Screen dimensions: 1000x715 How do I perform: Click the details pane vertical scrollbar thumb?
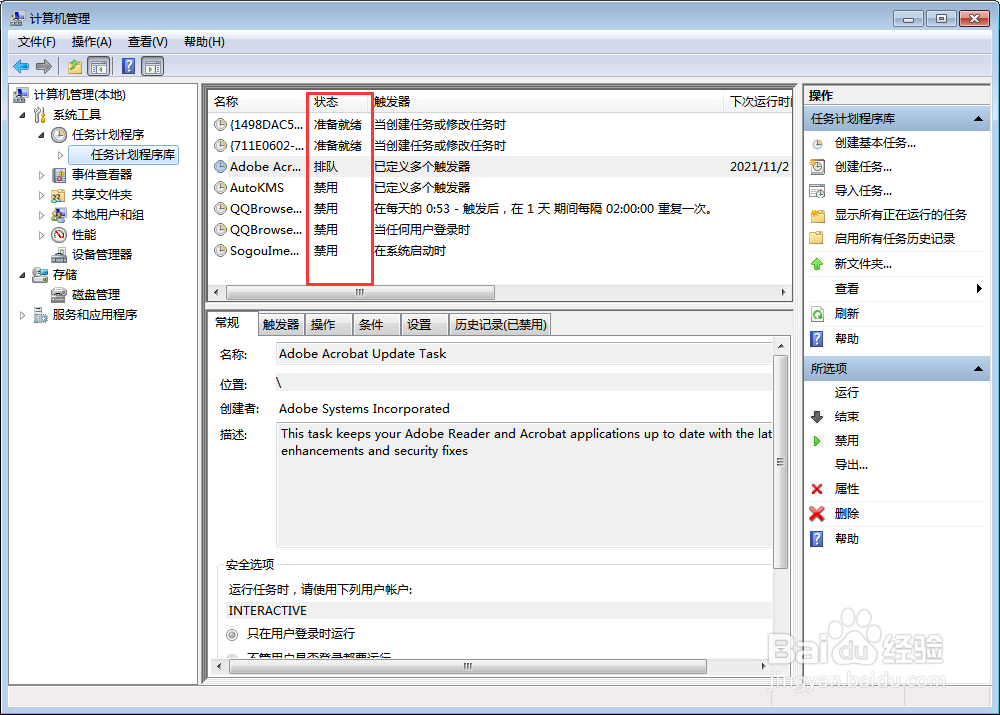(780, 462)
